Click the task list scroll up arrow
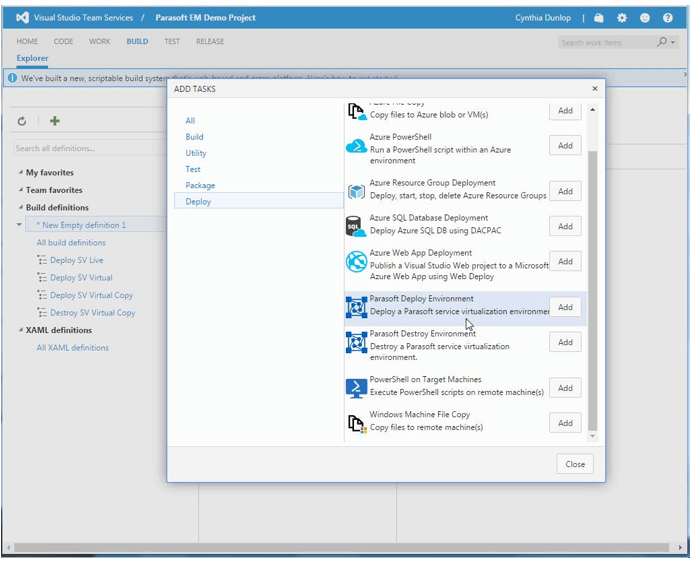 pos(593,110)
